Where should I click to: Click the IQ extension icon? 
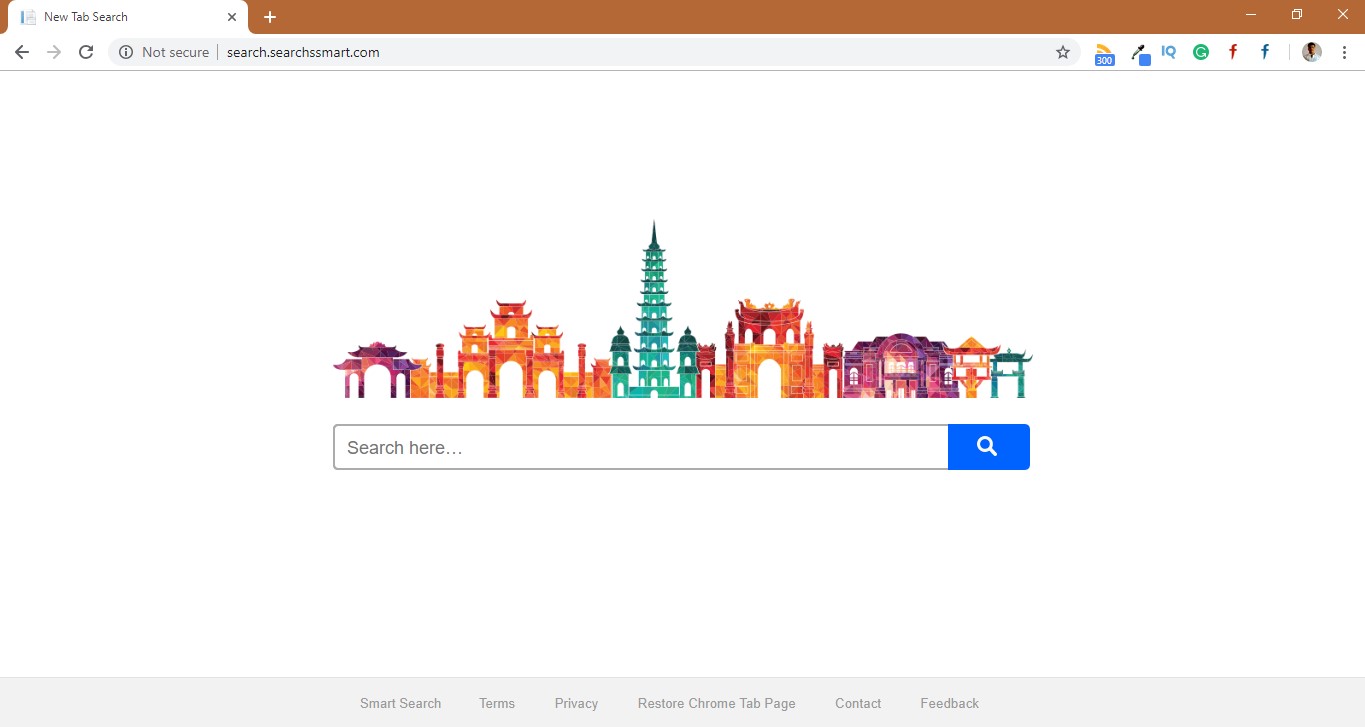click(1169, 52)
